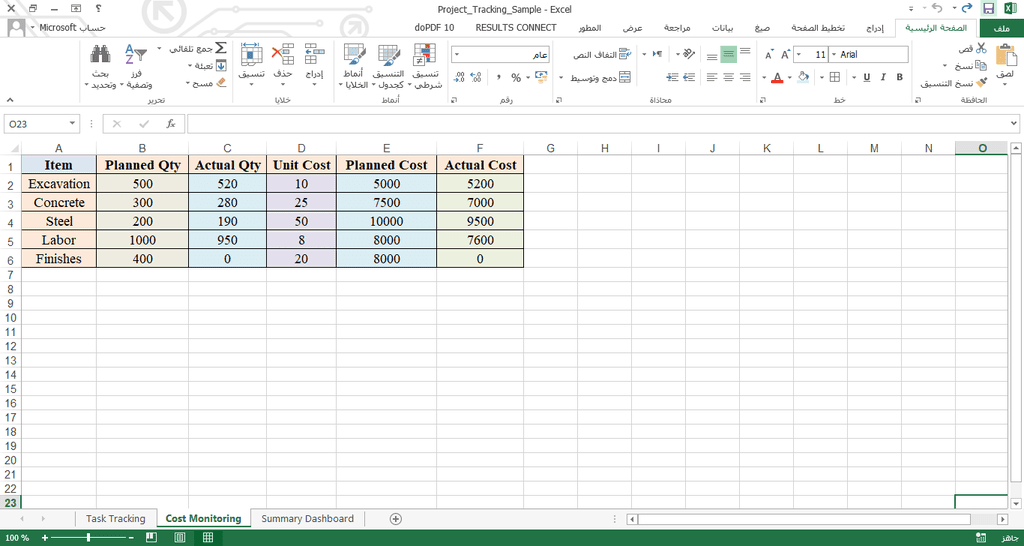Click the accounting number format icon
The height and width of the screenshot is (546, 1024).
541,78
